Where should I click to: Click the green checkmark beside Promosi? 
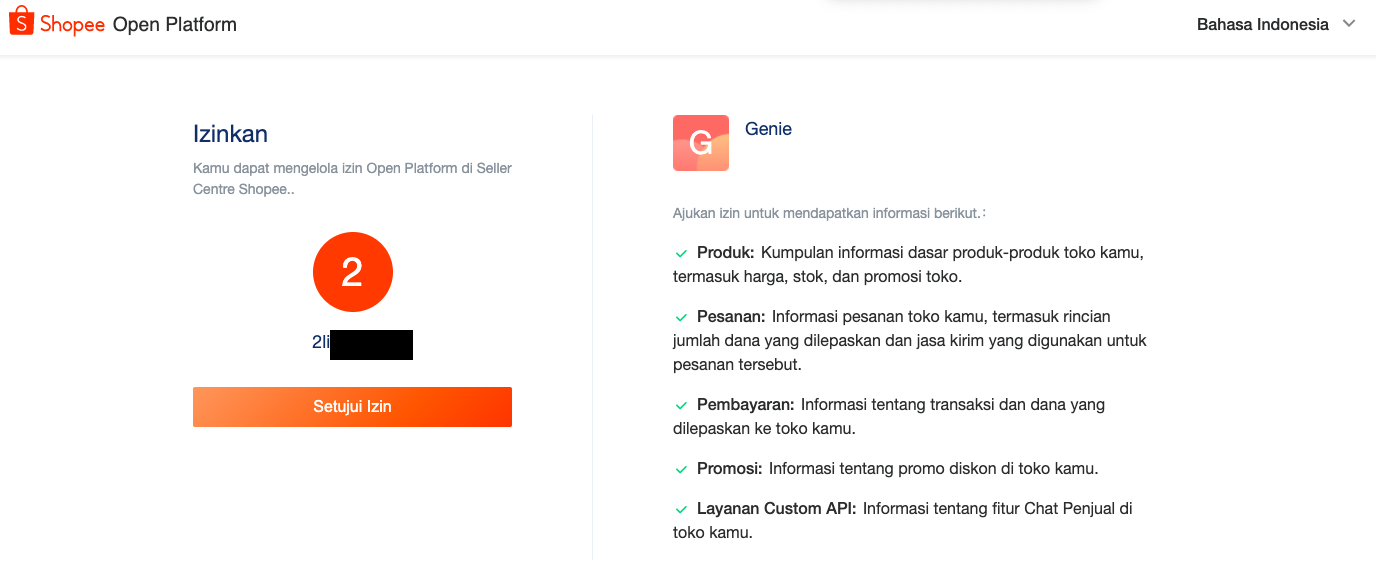click(681, 469)
